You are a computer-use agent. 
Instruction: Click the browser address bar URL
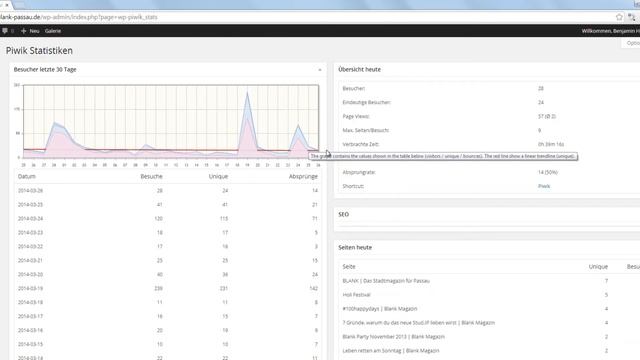pyautogui.click(x=78, y=17)
